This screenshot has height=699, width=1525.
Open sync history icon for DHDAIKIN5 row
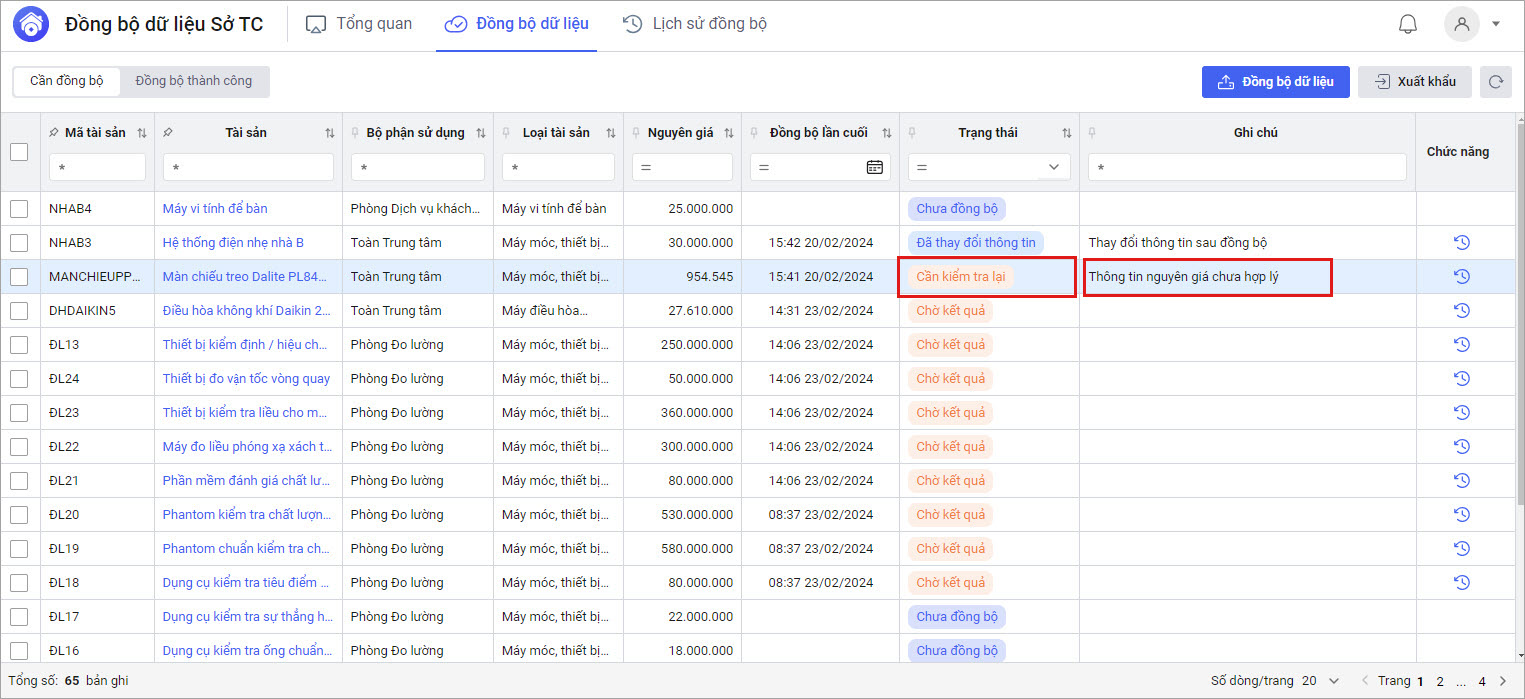[x=1461, y=311]
